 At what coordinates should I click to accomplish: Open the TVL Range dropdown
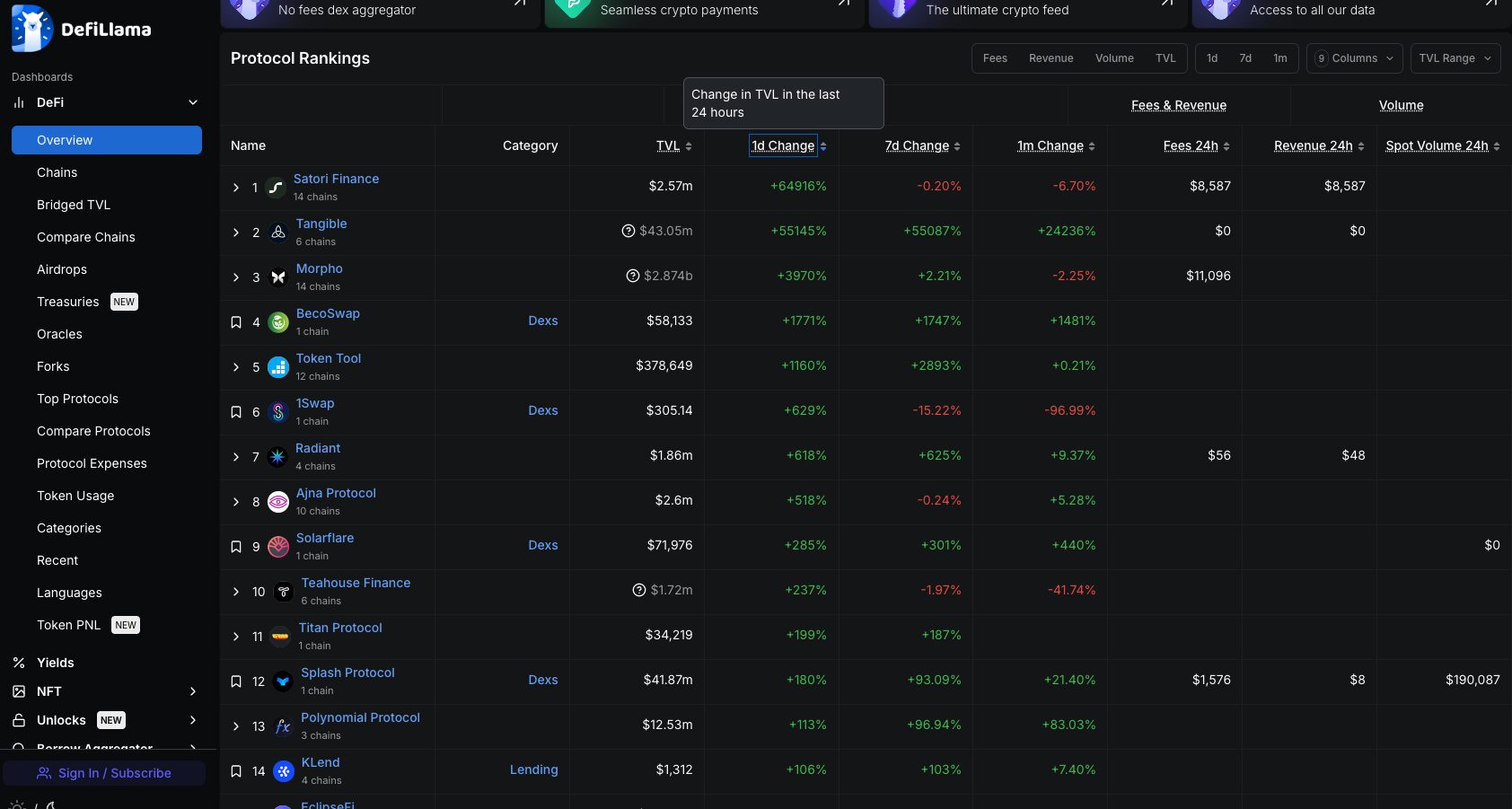(x=1455, y=58)
